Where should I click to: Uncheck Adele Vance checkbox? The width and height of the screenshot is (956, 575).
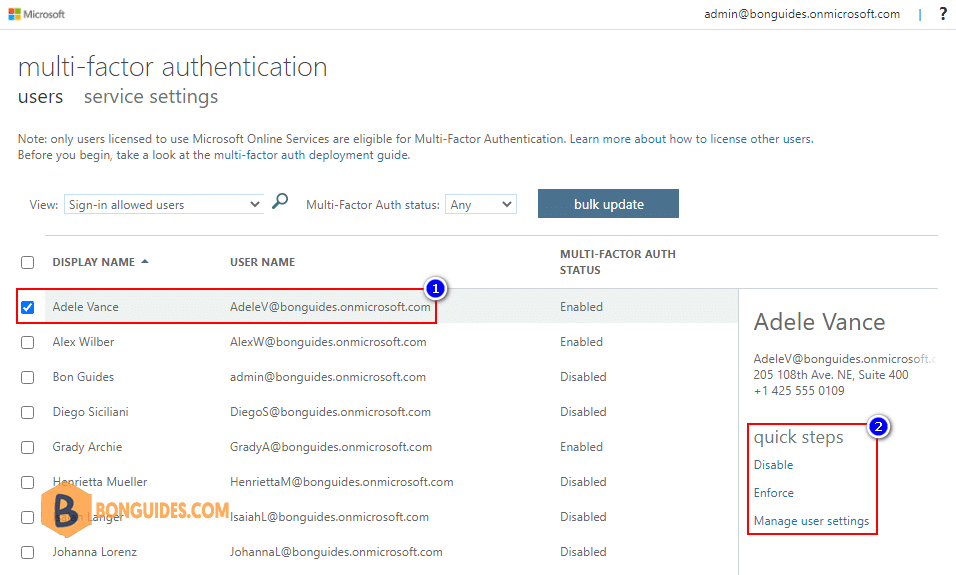coord(27,307)
